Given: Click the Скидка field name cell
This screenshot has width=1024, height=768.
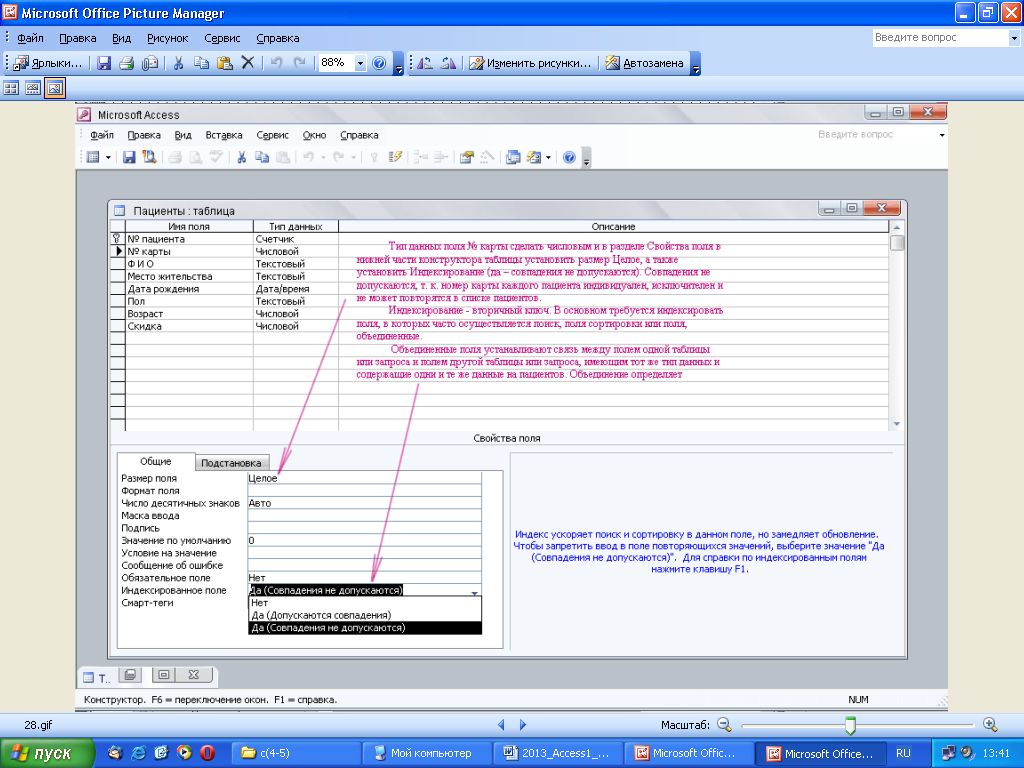Looking at the screenshot, I should coord(189,326).
